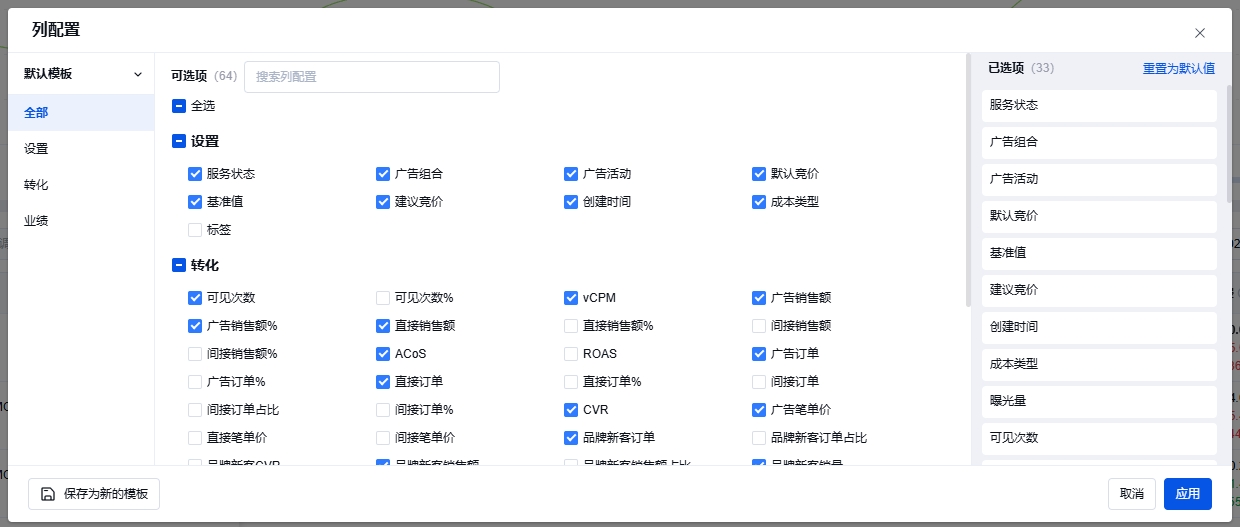The height and width of the screenshot is (527, 1240).
Task: Open the 默认模板 template dropdown
Action: point(82,74)
